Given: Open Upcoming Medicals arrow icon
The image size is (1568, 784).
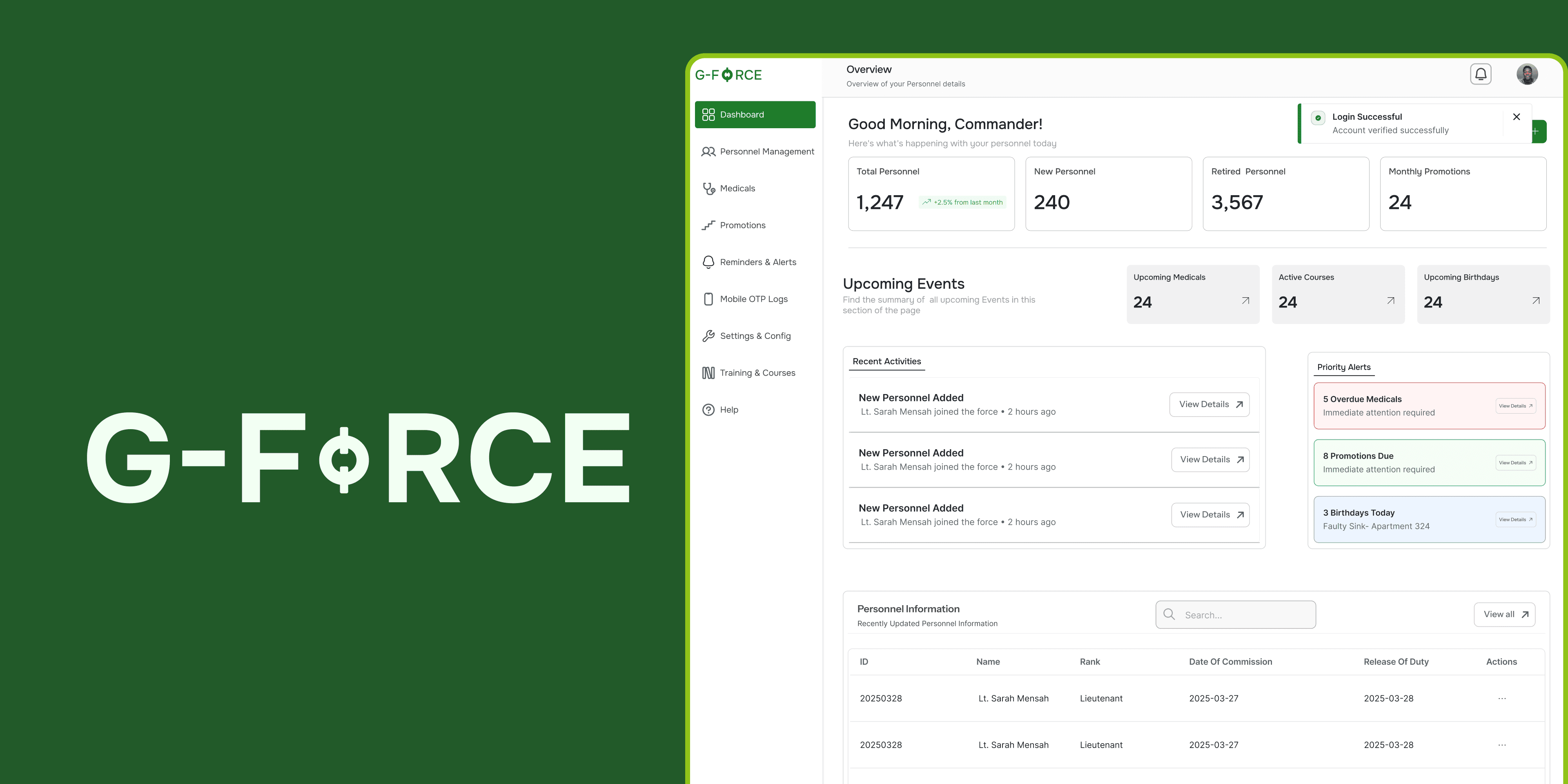Looking at the screenshot, I should point(1245,301).
